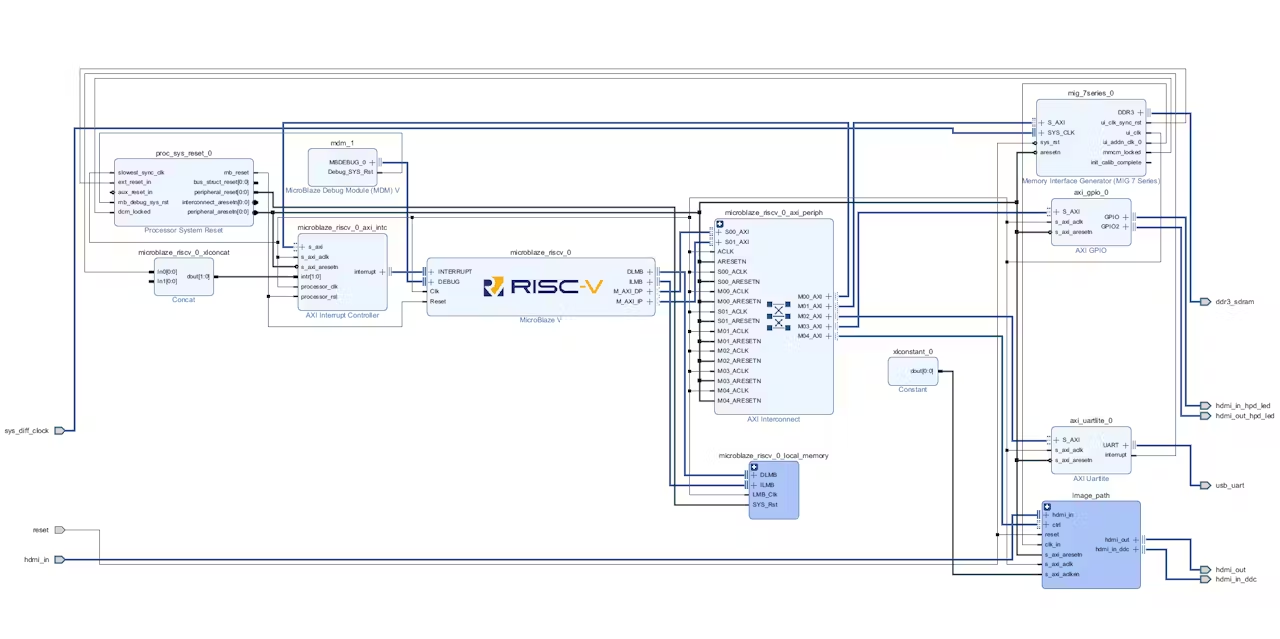
Task: Select the proc_sys_reset_0 block title
Action: point(184,154)
